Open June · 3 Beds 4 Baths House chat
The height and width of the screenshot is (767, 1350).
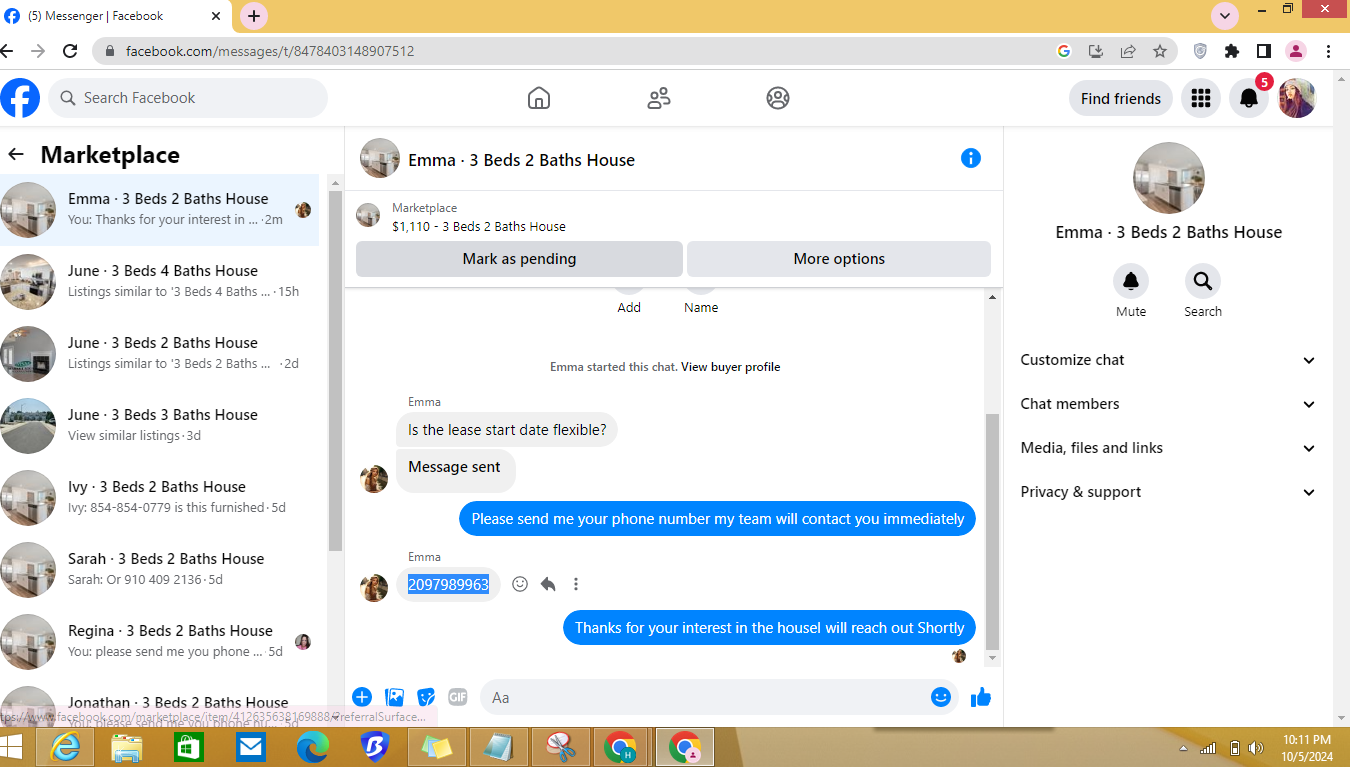point(160,282)
